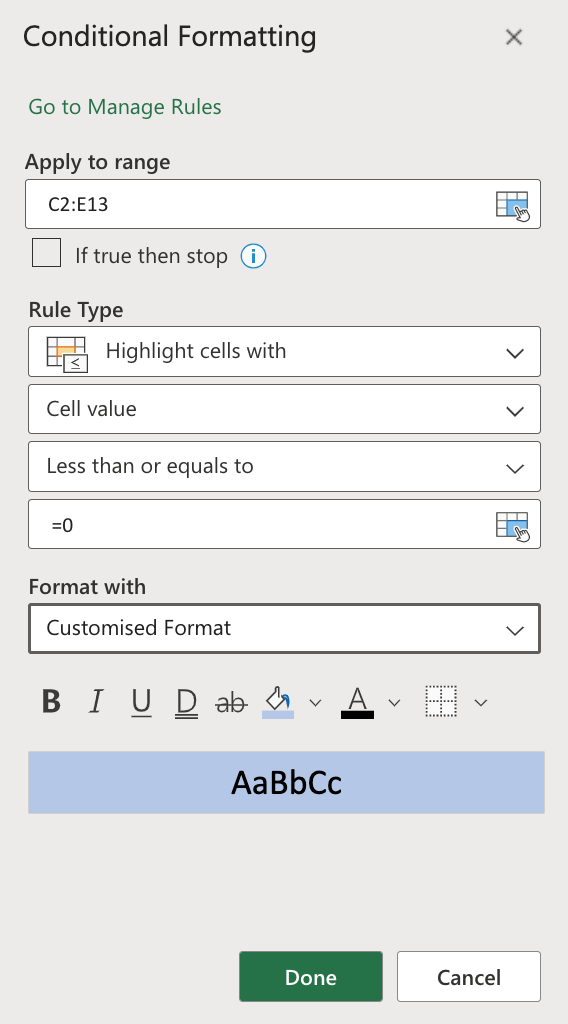Apply Double underline formatting icon

click(x=186, y=703)
